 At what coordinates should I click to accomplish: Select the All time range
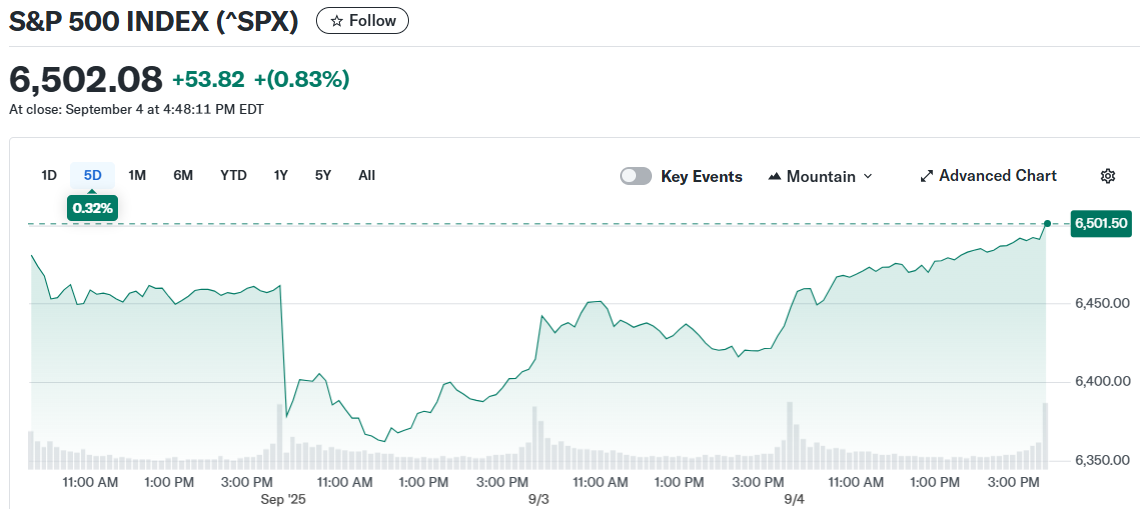pyautogui.click(x=367, y=175)
